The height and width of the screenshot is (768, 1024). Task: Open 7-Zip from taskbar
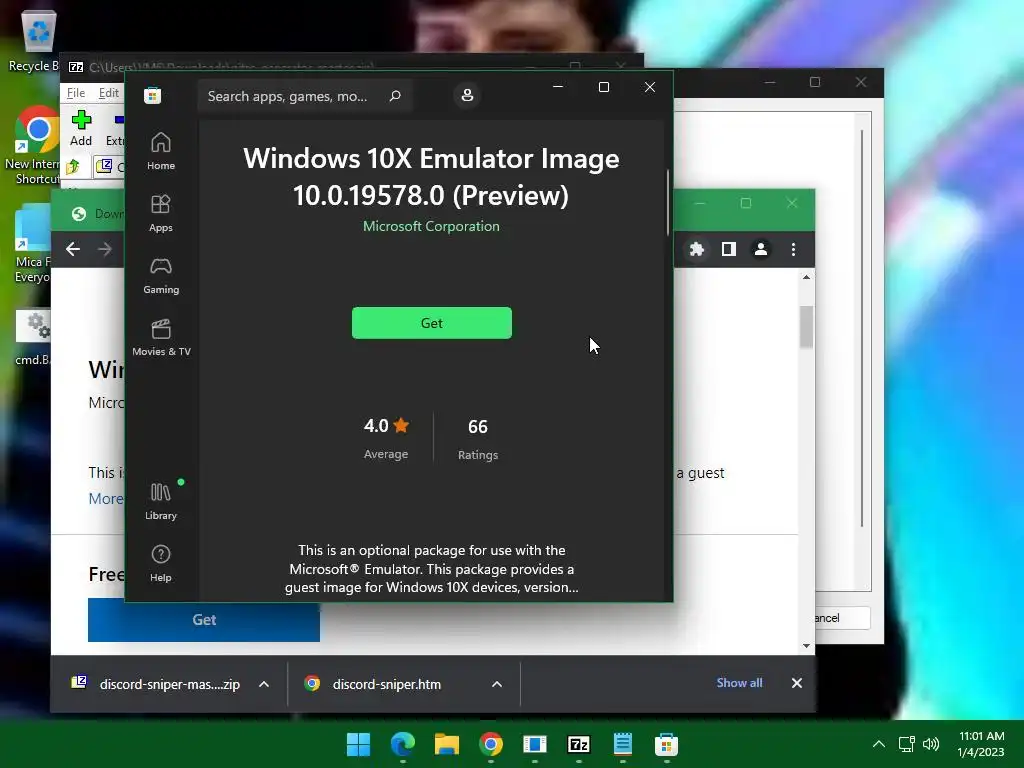point(579,744)
